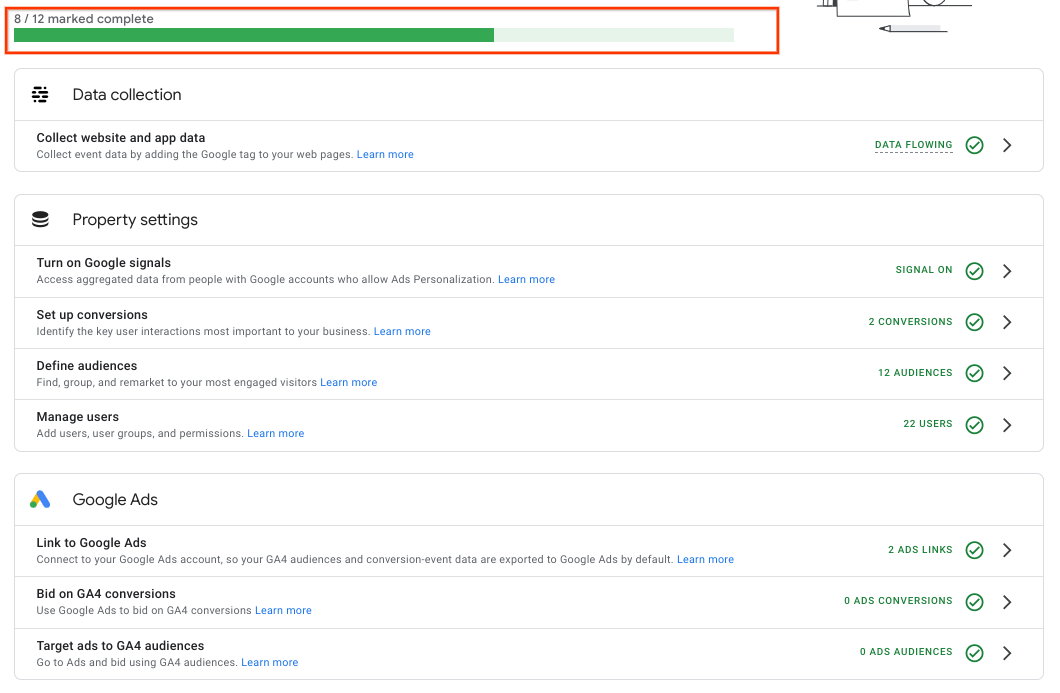
Task: Select the Bid on GA4 conversions title
Action: [x=106, y=594]
